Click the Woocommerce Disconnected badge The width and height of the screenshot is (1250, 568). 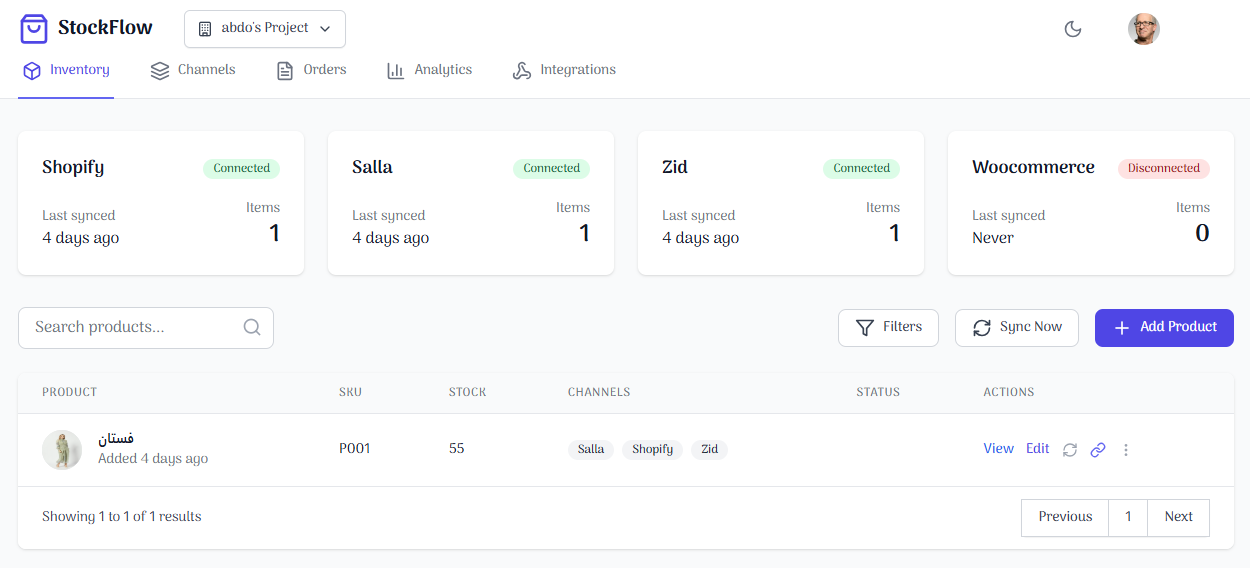coord(1164,169)
